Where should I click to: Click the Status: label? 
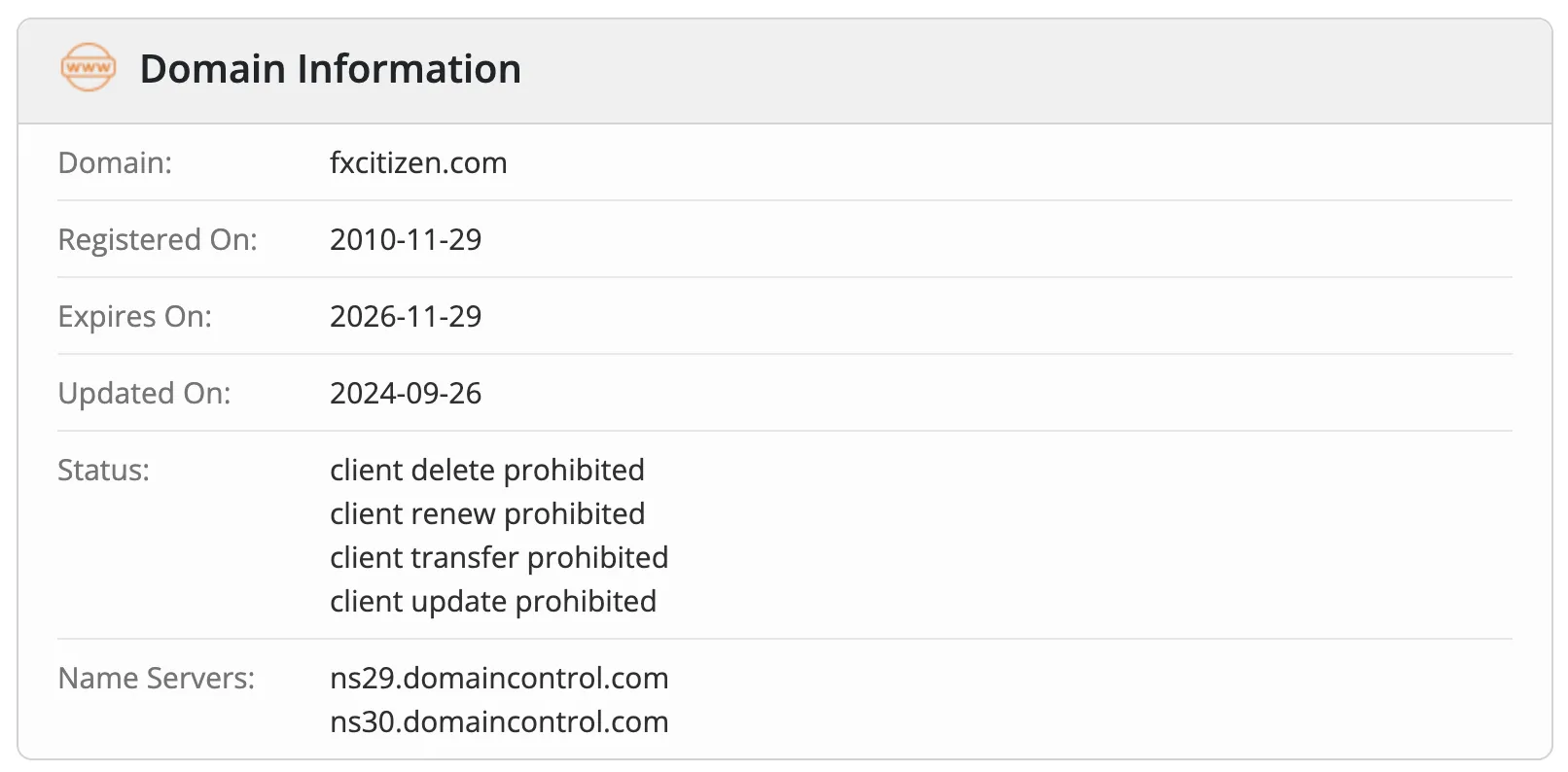click(x=103, y=470)
